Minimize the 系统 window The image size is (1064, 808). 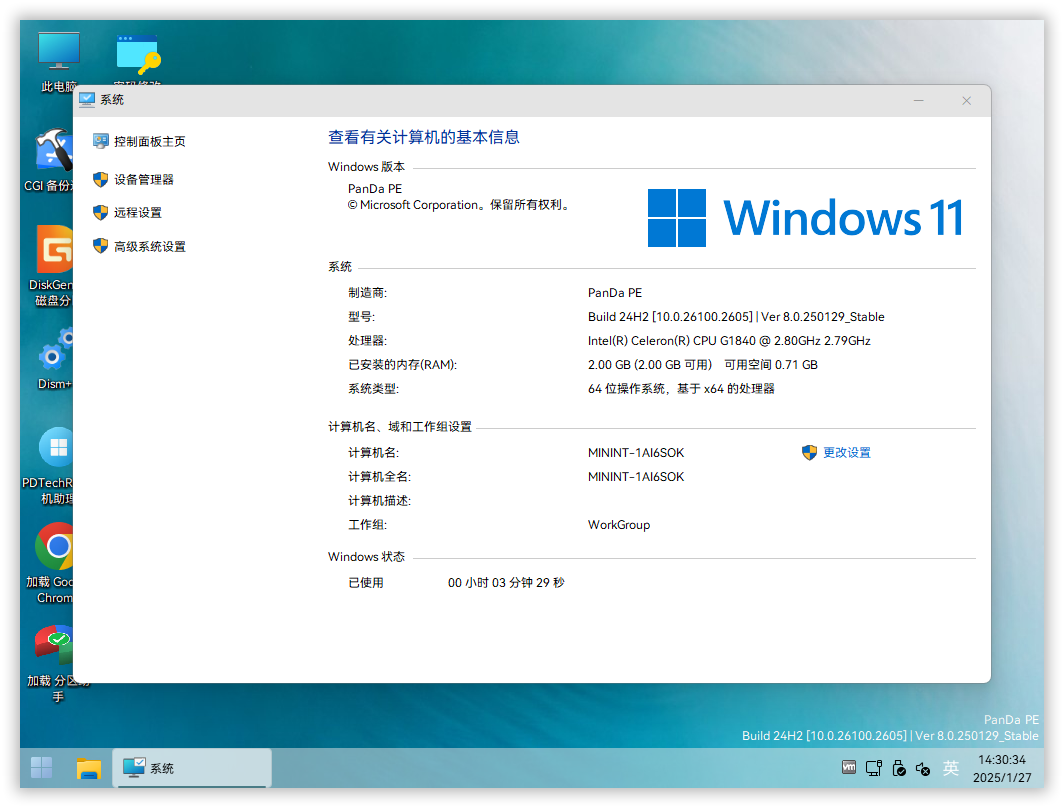(919, 100)
